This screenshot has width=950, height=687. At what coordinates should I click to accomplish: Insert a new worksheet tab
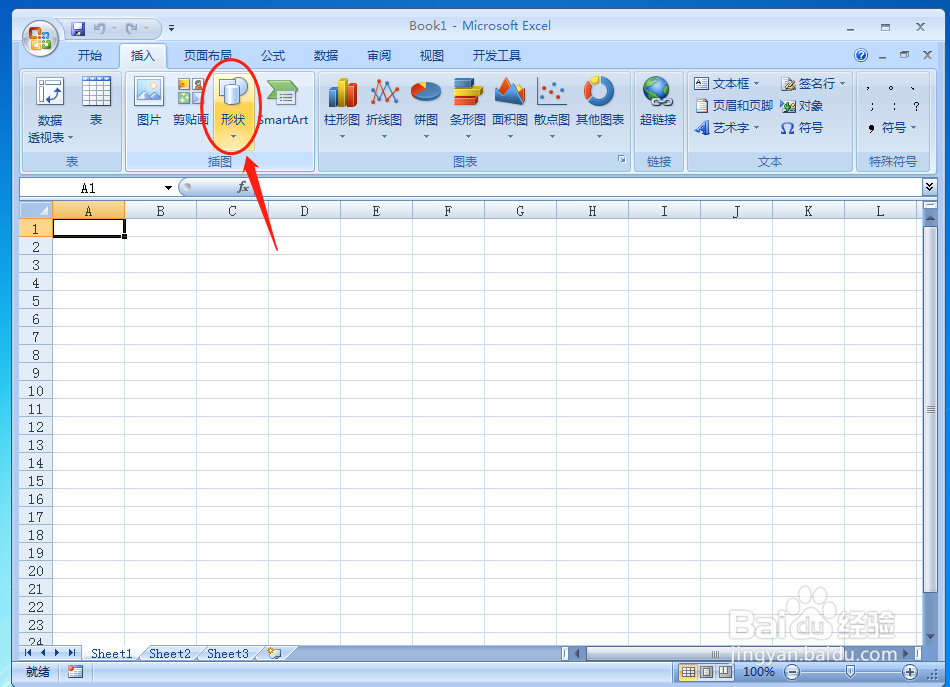pos(274,653)
